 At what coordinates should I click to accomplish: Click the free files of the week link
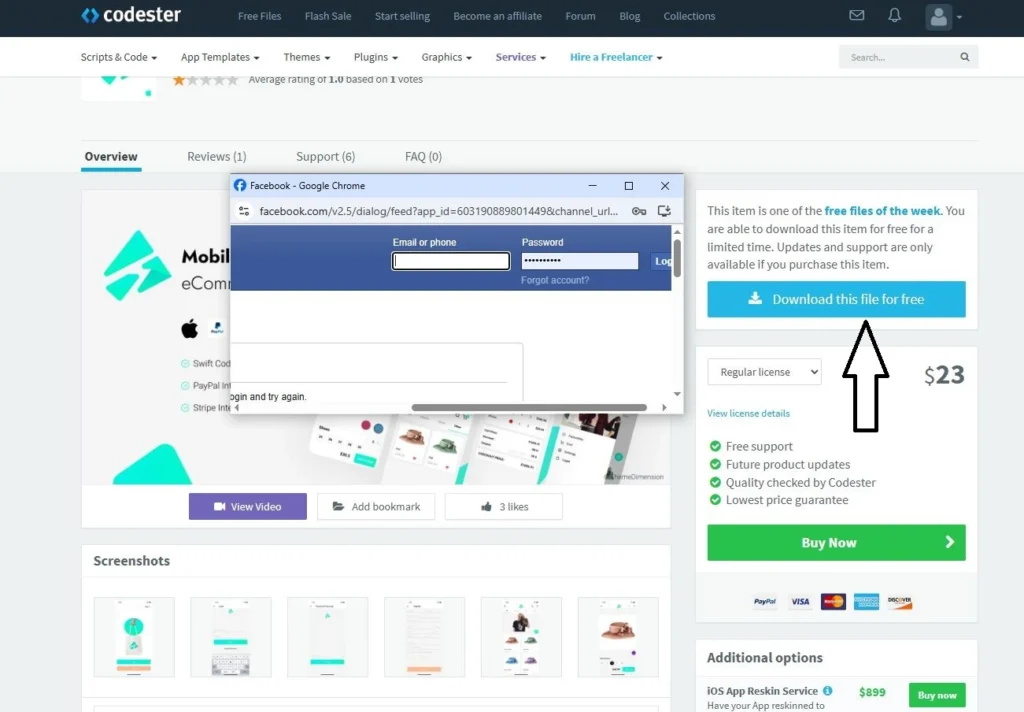(x=882, y=211)
